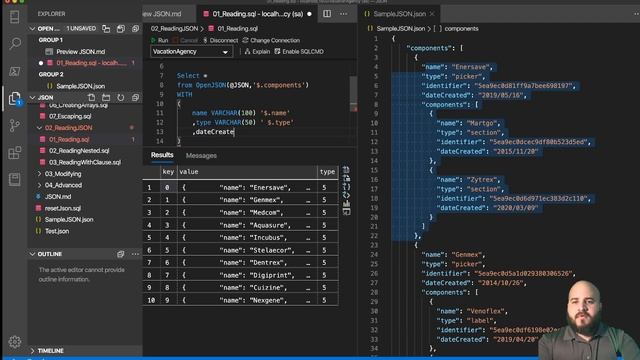This screenshot has height=360, width=640.
Task: Split the SQL editor to the right
Action: 327,14
